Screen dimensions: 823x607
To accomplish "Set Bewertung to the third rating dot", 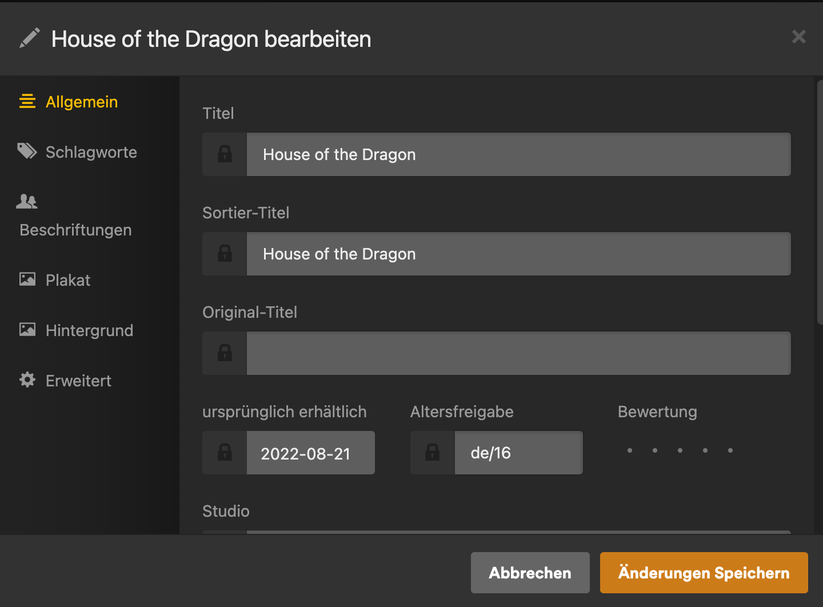I will pyautogui.click(x=680, y=451).
